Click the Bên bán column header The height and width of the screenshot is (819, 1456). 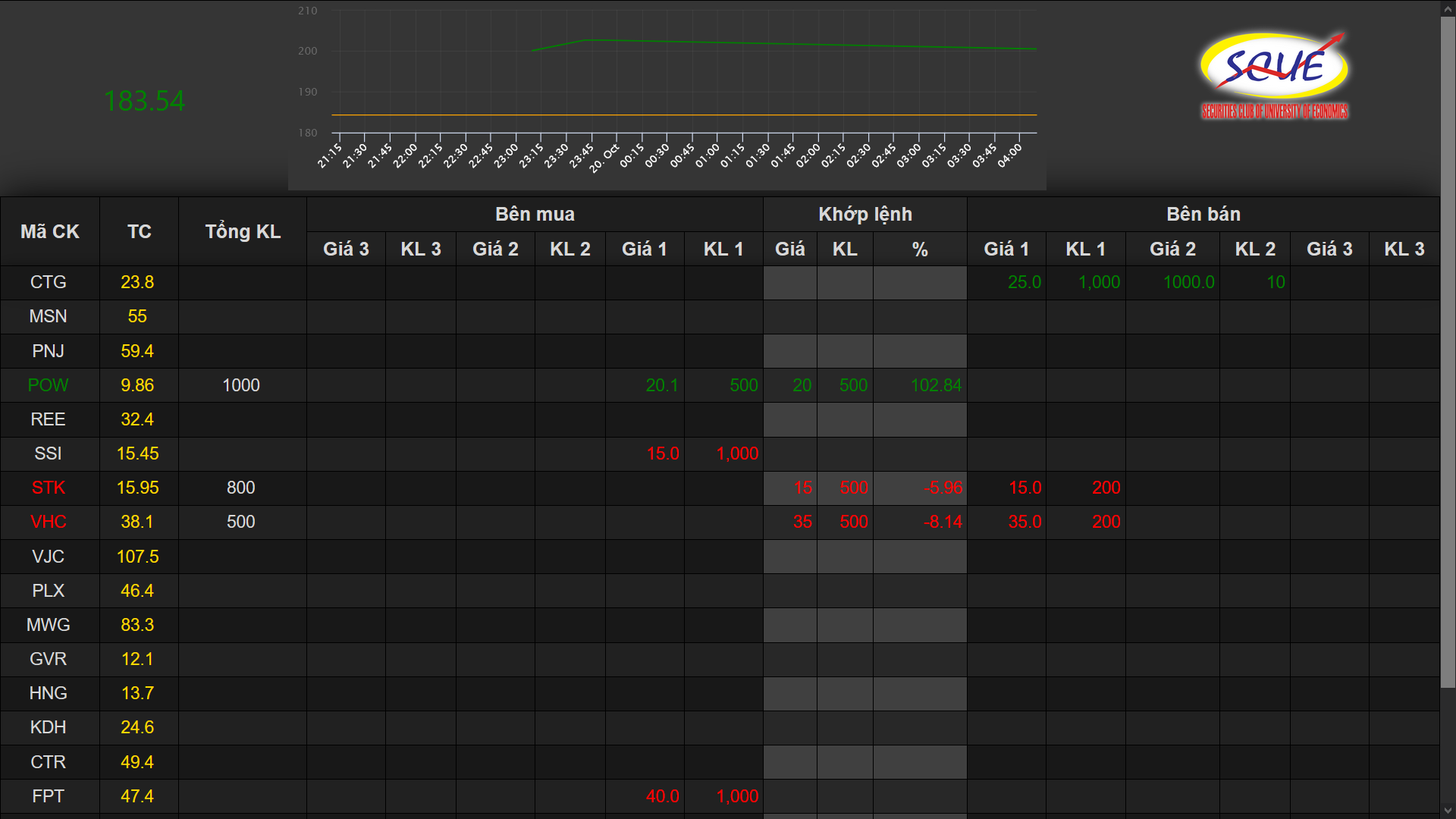point(1204,214)
